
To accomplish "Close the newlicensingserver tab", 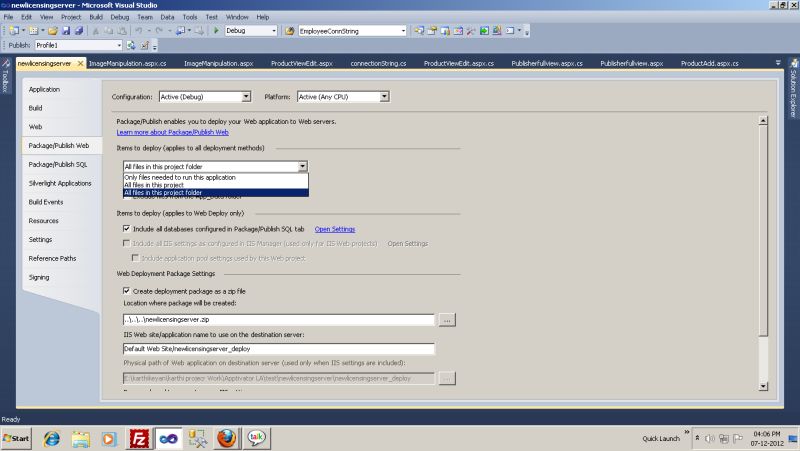I will (x=80, y=63).
